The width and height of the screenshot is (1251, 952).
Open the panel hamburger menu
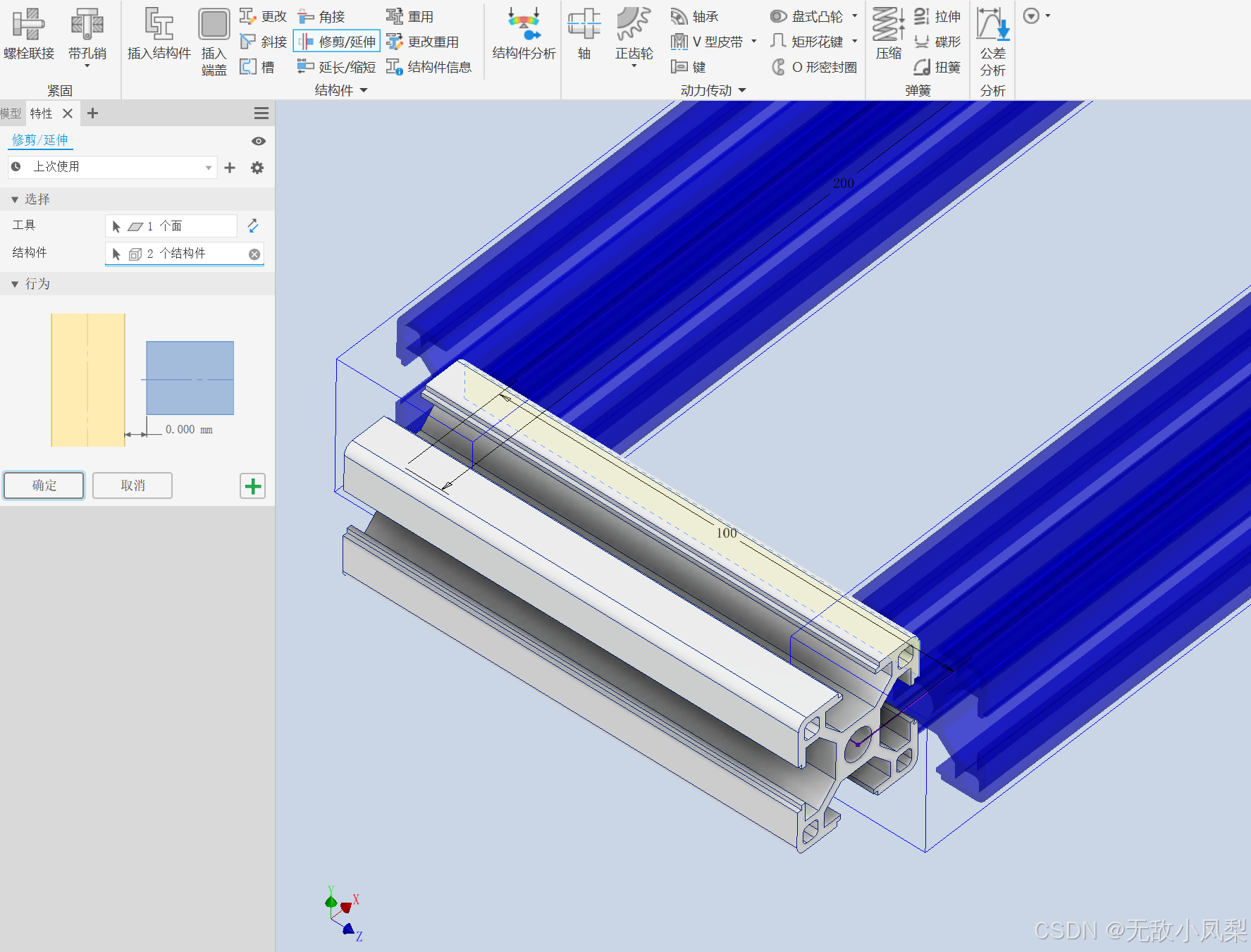[261, 113]
